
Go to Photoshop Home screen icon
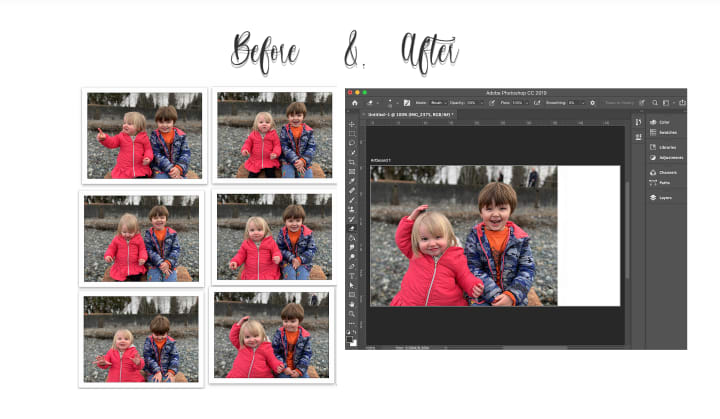pos(354,103)
